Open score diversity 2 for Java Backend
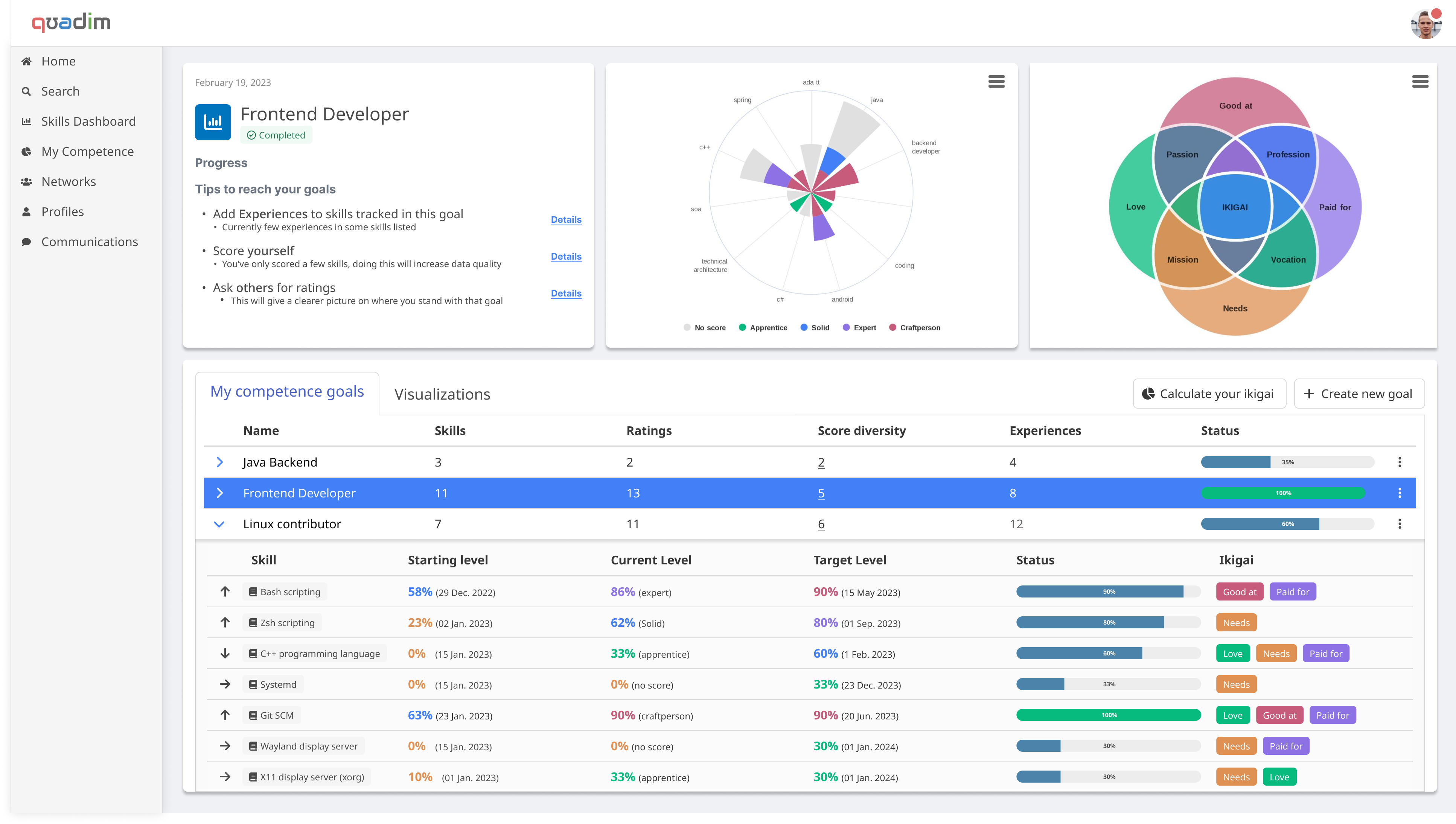The image size is (1456, 824). (821, 462)
